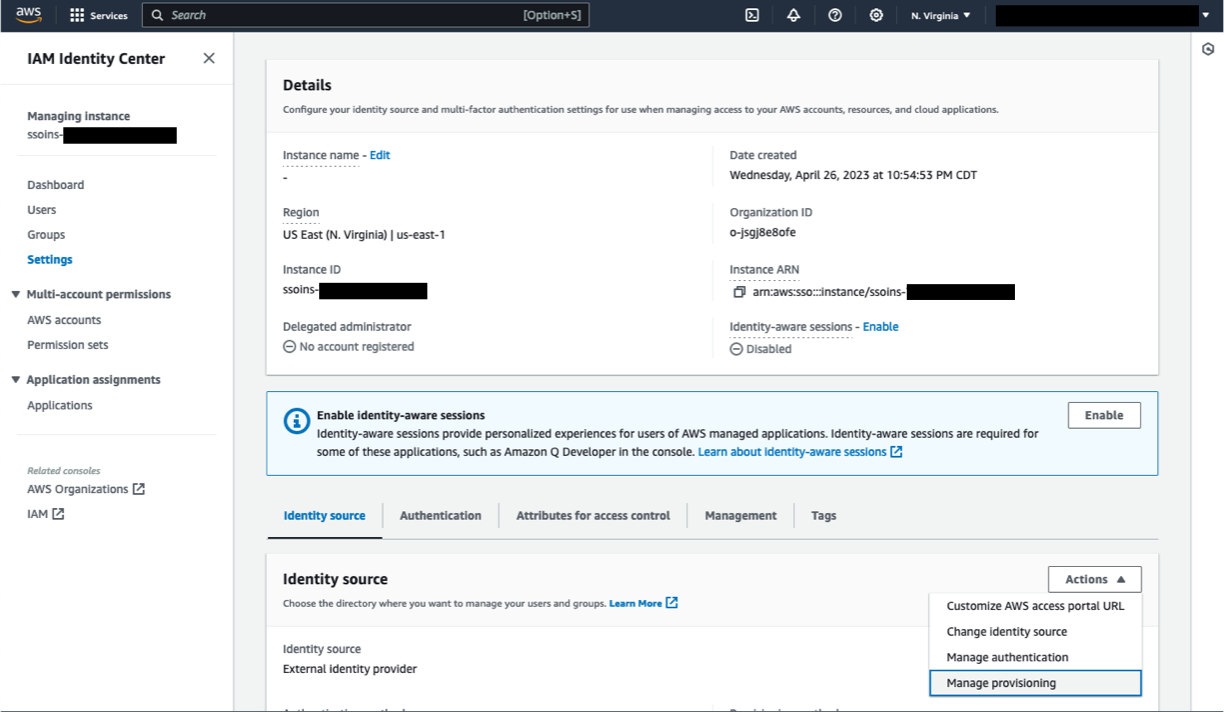Open the Amazon Q assistant hexagon icon
Viewport: 1224px width, 712px height.
[1207, 48]
